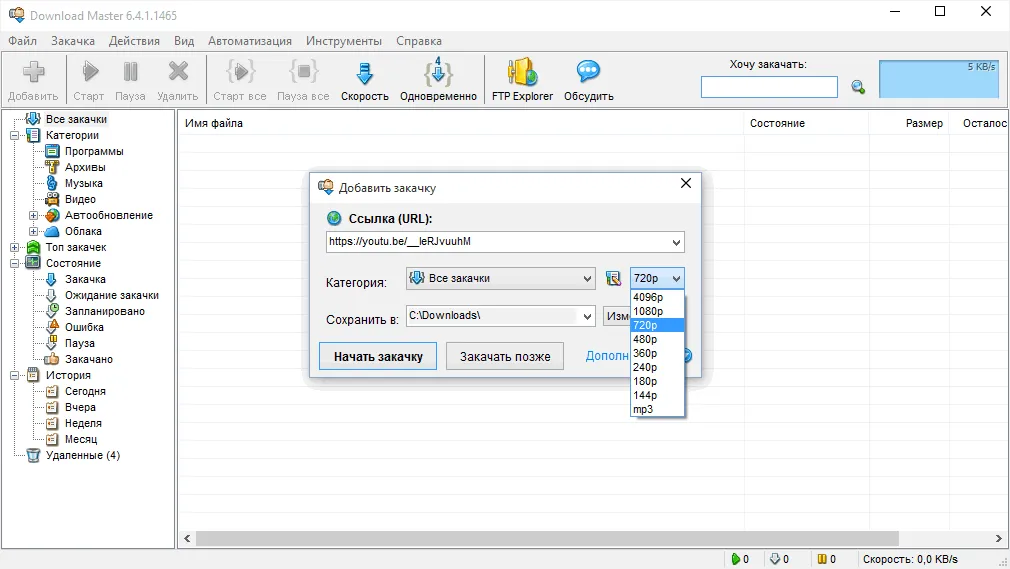Screen dimensions: 1010x569
Task: Sort by Состояние column header
Action: [x=777, y=123]
